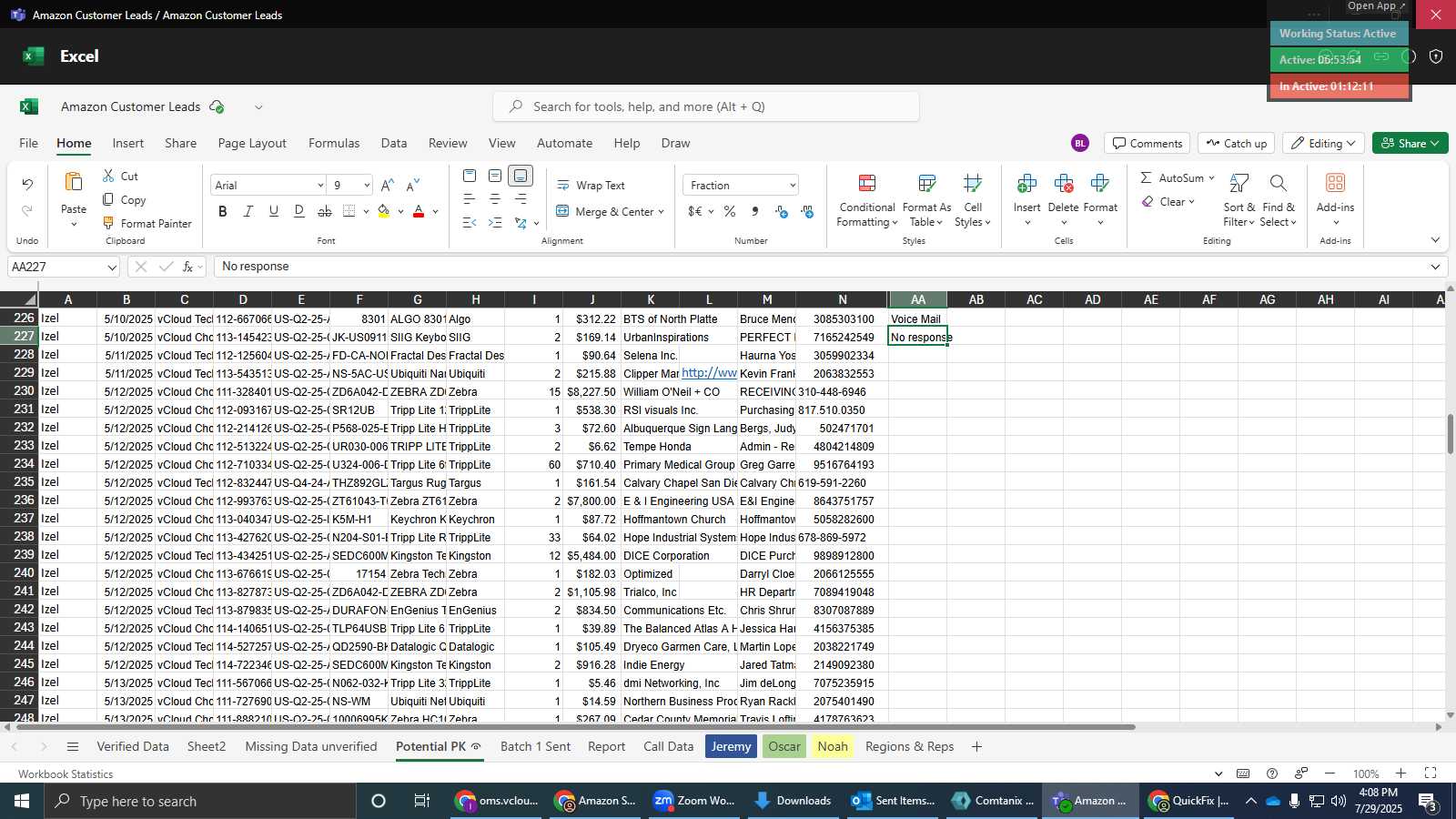The height and width of the screenshot is (819, 1456).
Task: Open Conditional Formatting menu
Action: [x=867, y=200]
